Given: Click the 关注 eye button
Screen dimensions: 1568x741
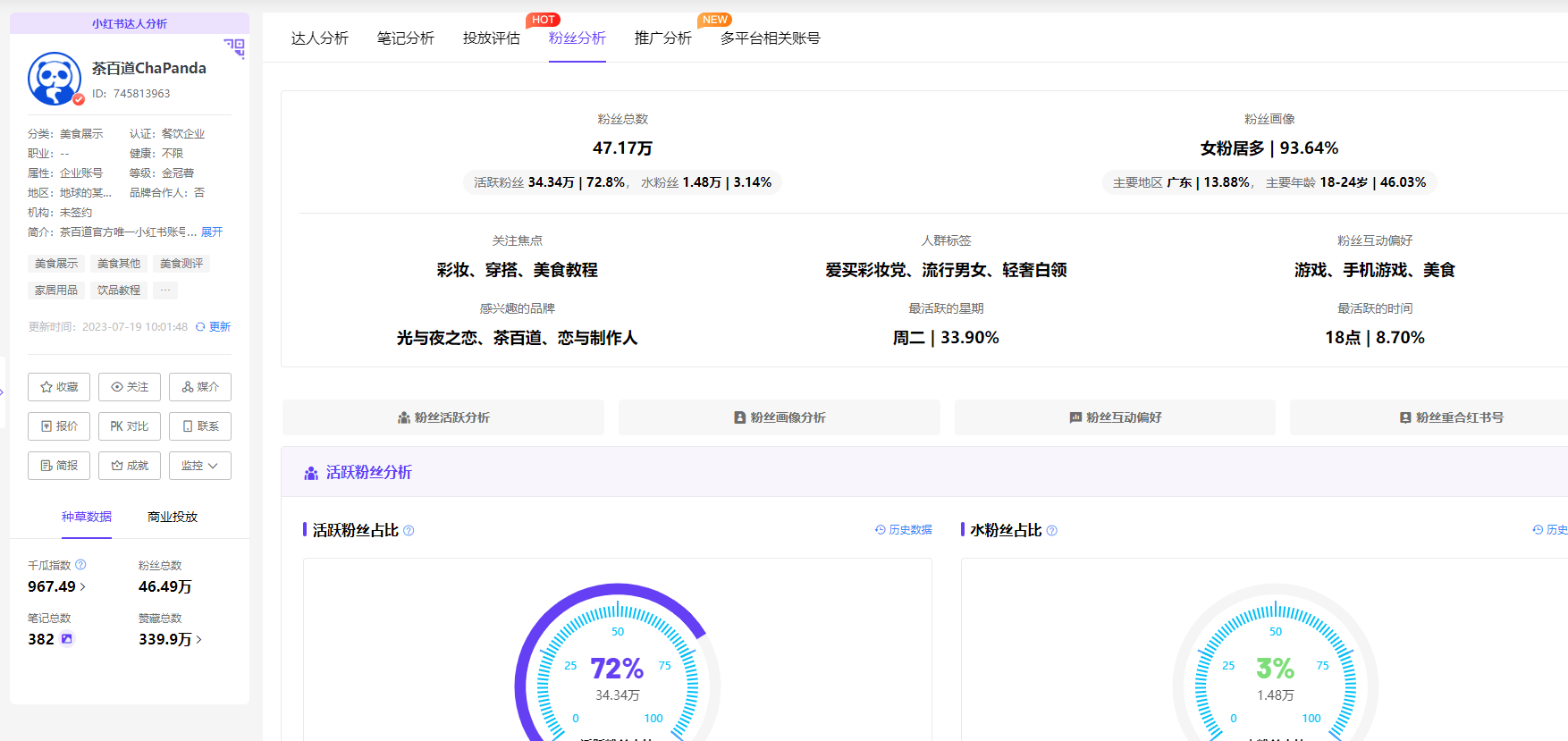Looking at the screenshot, I should pyautogui.click(x=130, y=387).
